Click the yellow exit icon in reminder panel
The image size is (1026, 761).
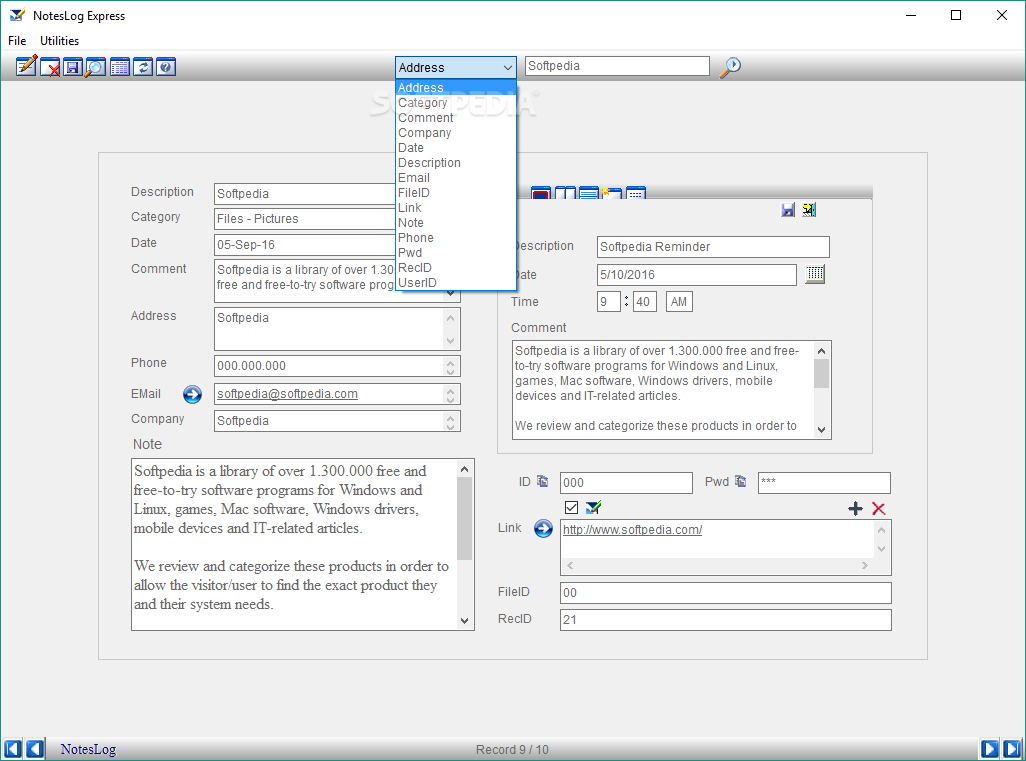coord(809,209)
